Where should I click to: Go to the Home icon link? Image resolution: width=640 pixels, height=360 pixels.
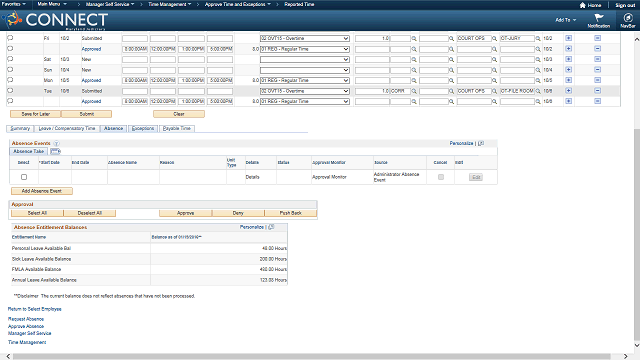pos(590,5)
